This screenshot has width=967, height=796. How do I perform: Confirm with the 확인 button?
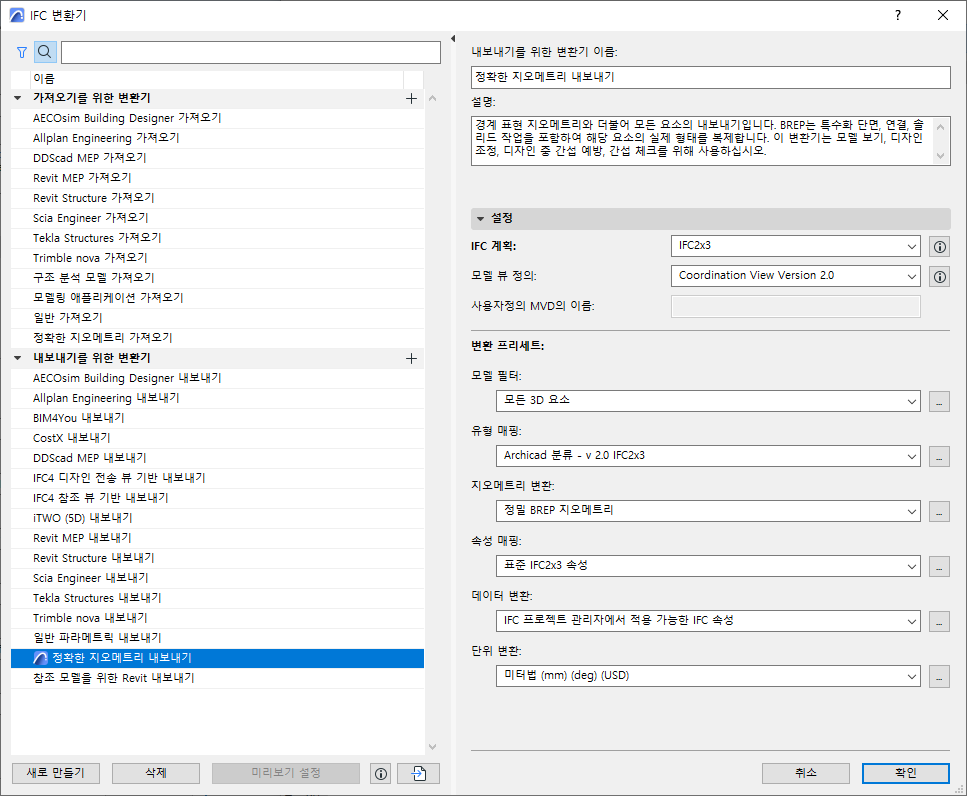[x=904, y=772]
